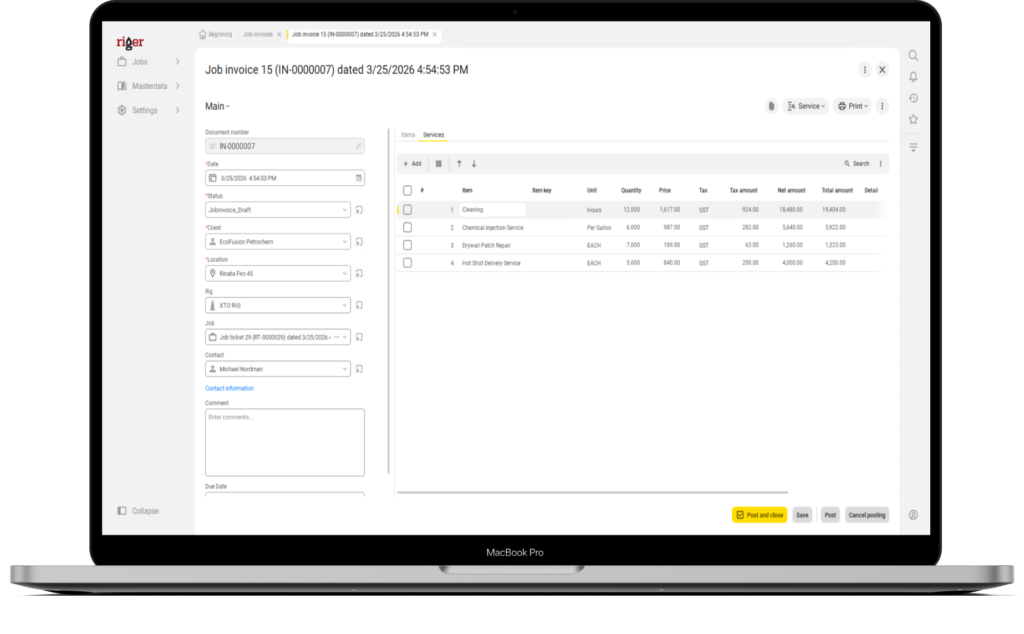Open the Status dropdown showing JobInvoice_Draft
Screen dimensions: 1024x634
coord(278,210)
